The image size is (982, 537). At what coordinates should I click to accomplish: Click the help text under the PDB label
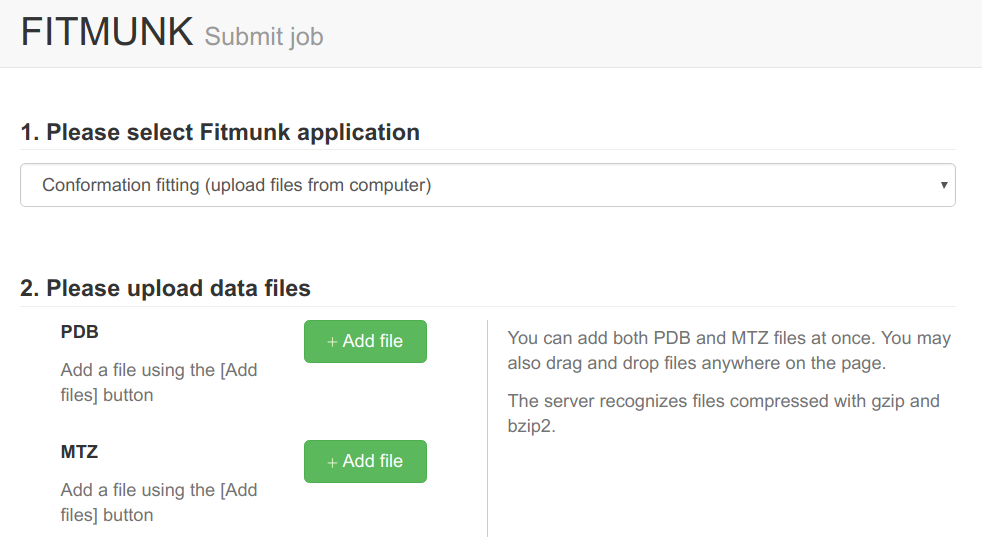tap(159, 382)
